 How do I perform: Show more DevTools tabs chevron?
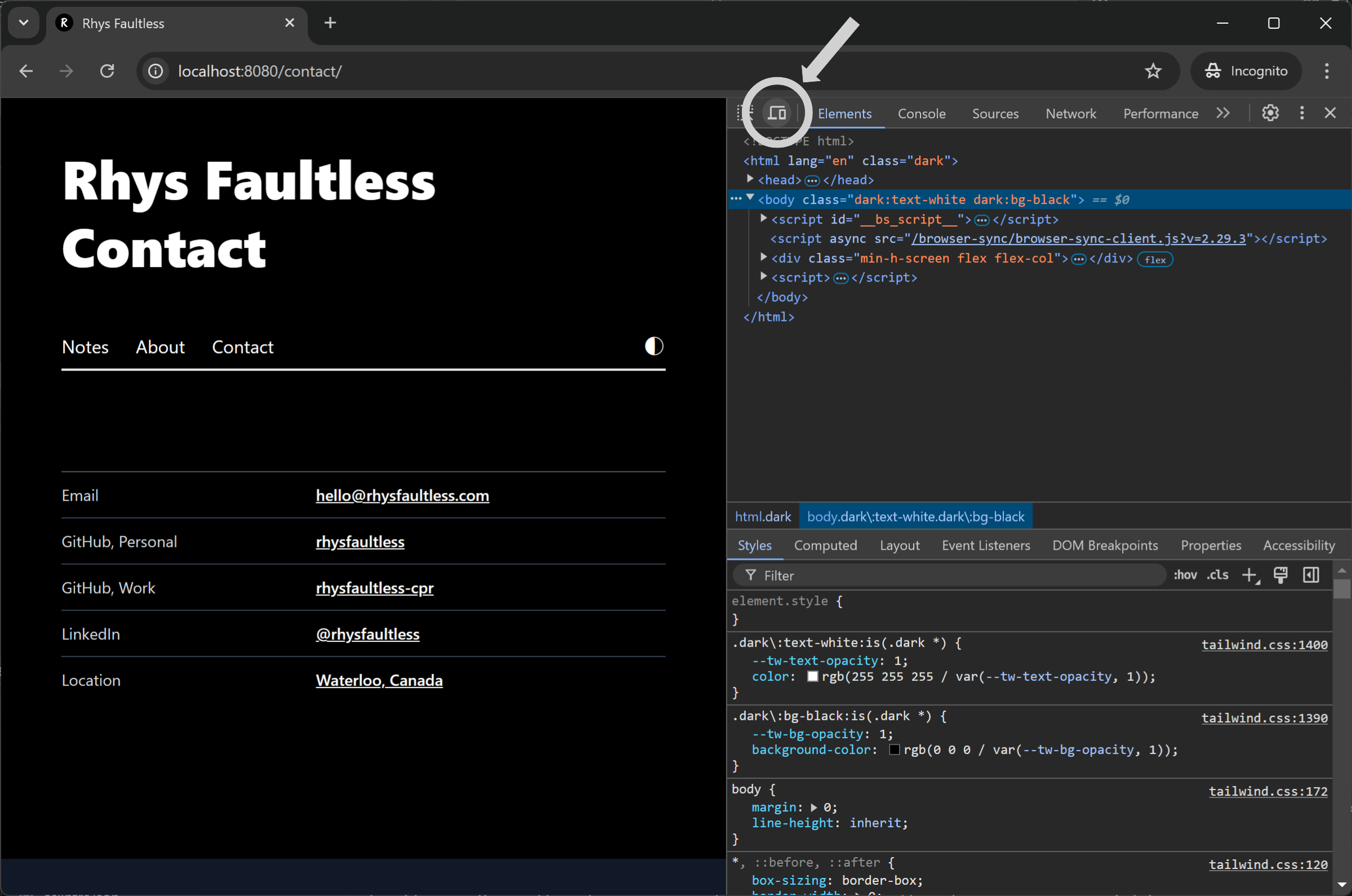tap(1223, 113)
